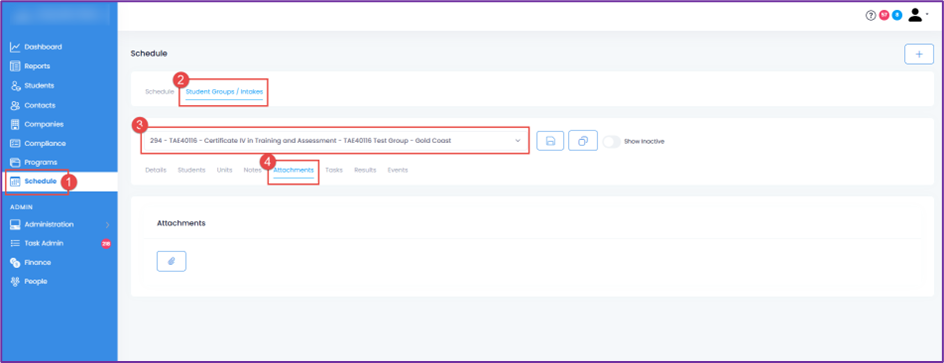Click the Finance coins icon

16,262
